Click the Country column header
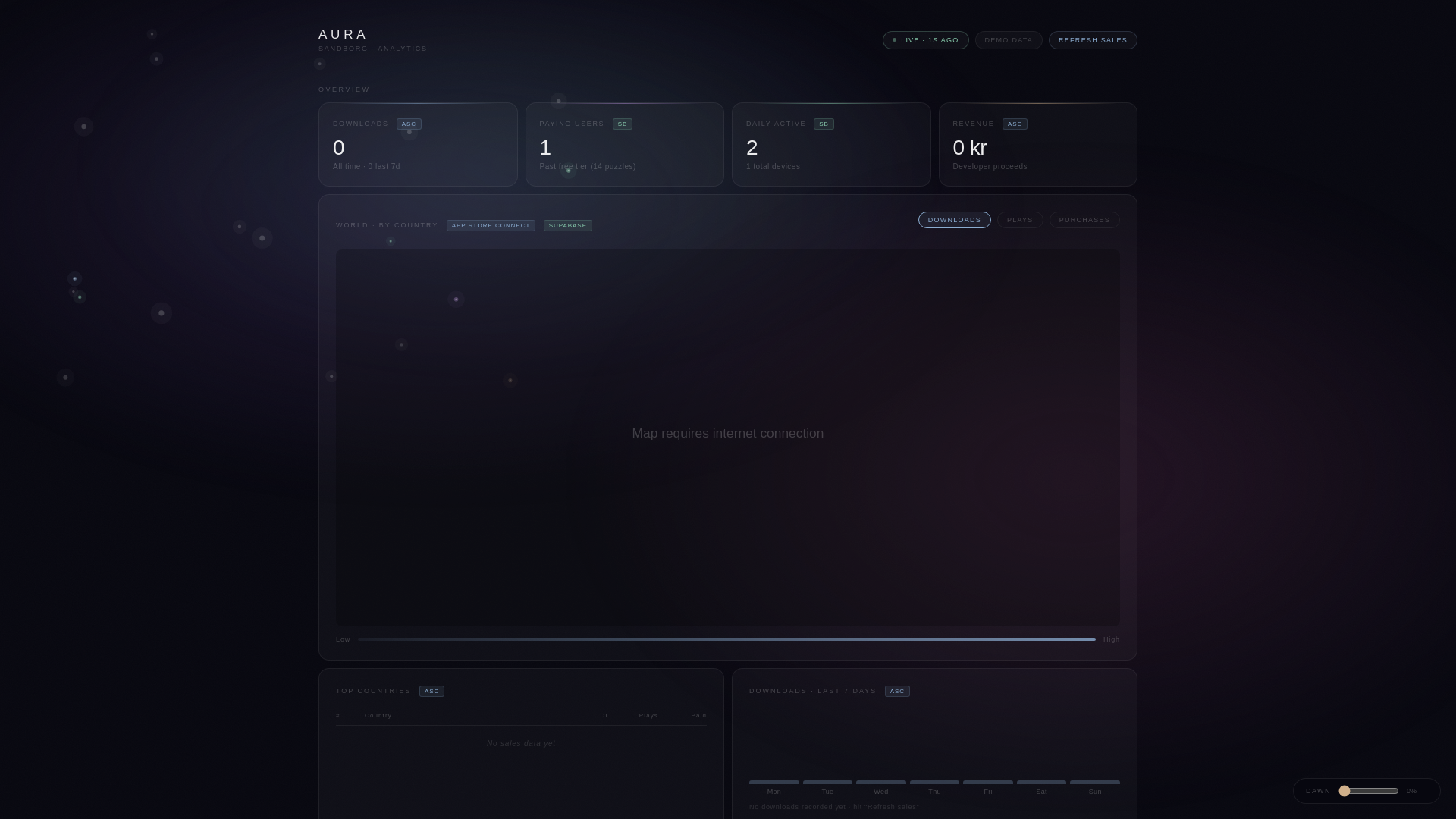The width and height of the screenshot is (1456, 819). coord(378,716)
